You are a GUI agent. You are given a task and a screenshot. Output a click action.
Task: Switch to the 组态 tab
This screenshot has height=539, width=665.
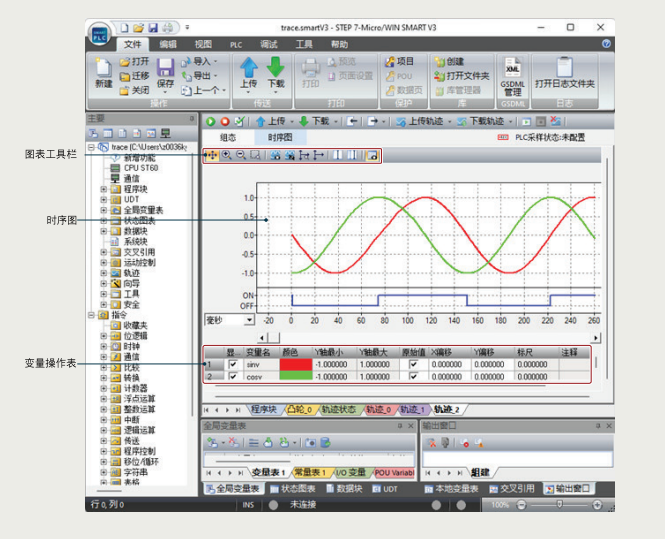pyautogui.click(x=228, y=137)
